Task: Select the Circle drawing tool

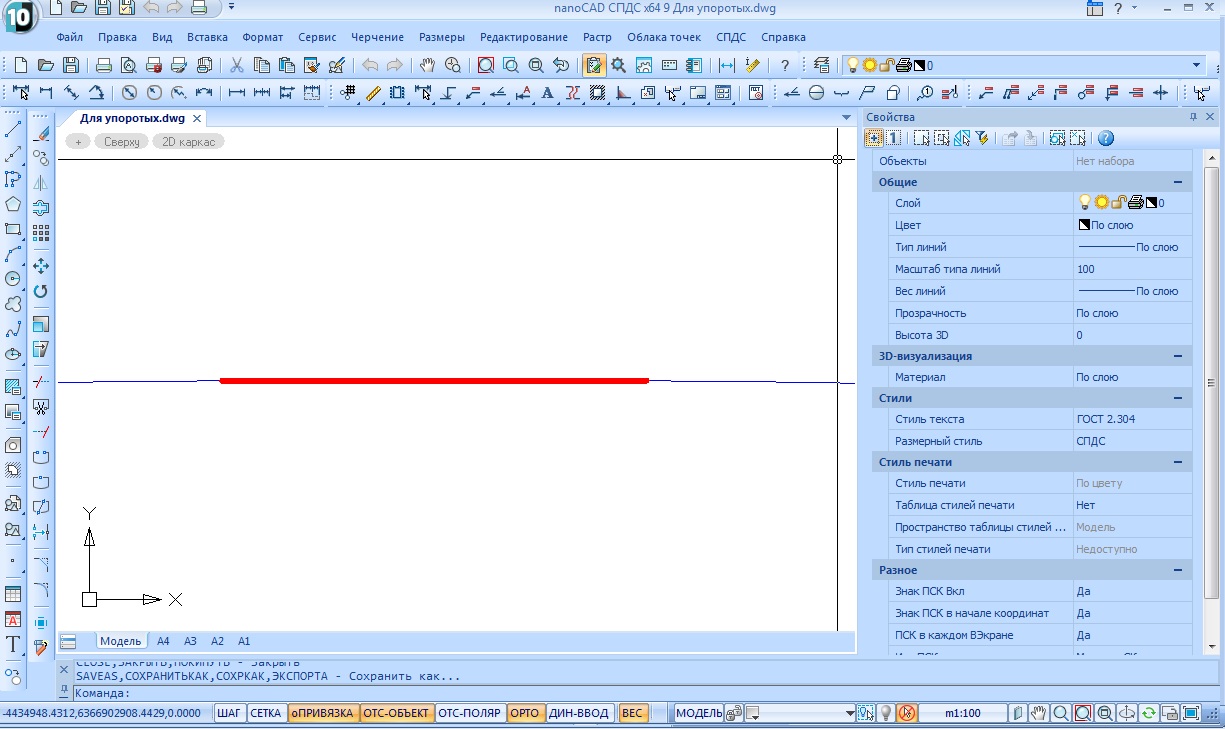Action: tap(13, 279)
